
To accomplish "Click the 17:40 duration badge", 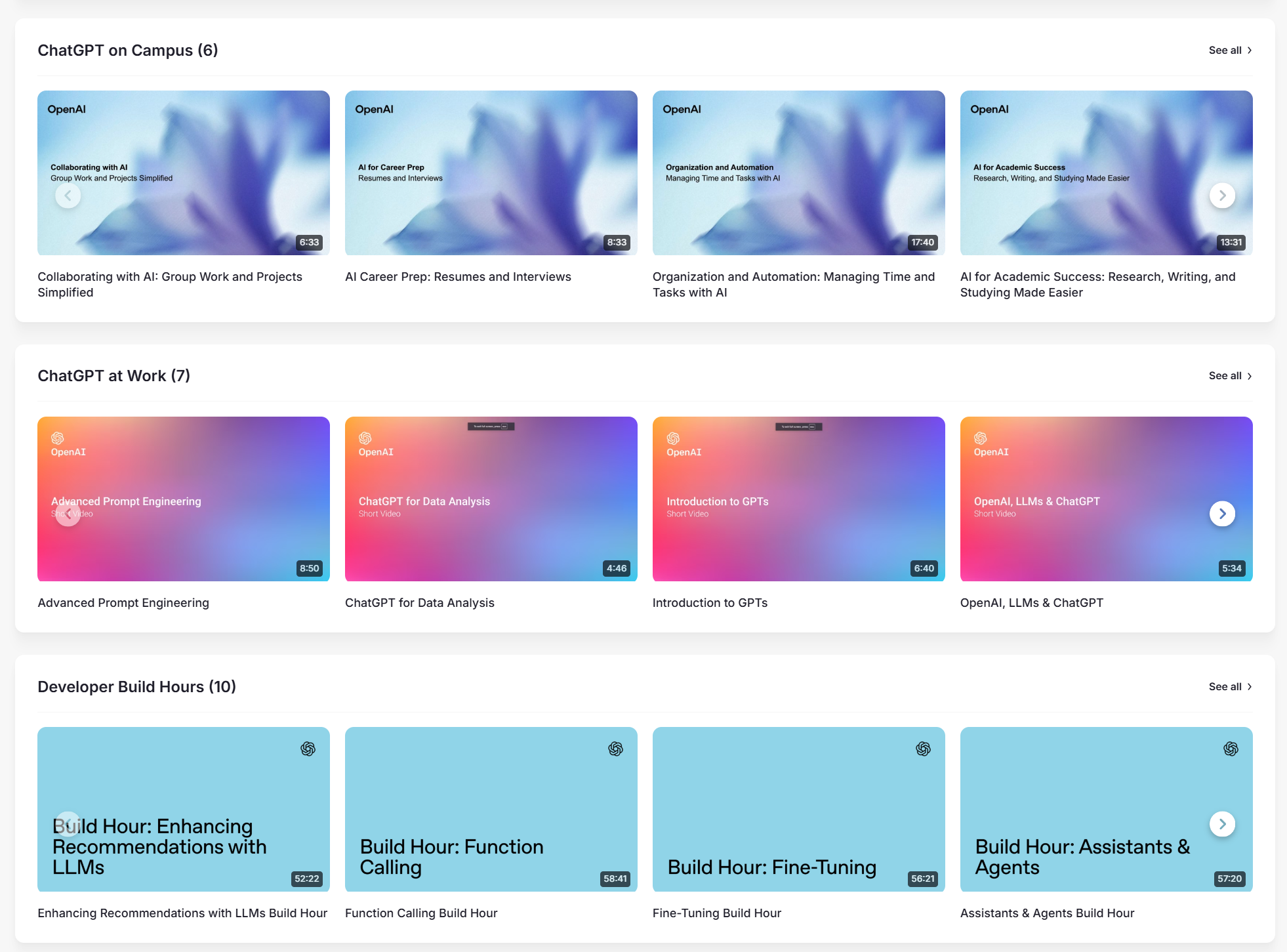I will click(922, 242).
